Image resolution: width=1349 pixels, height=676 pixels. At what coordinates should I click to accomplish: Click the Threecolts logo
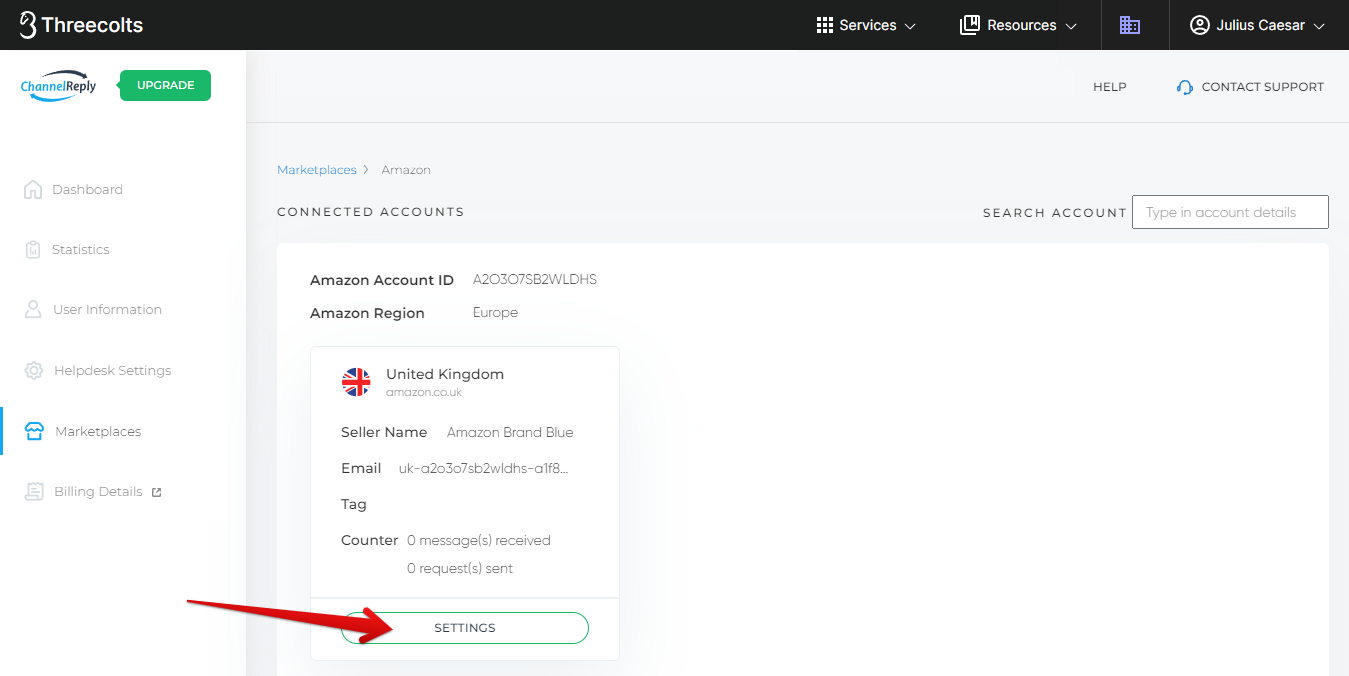(x=81, y=25)
